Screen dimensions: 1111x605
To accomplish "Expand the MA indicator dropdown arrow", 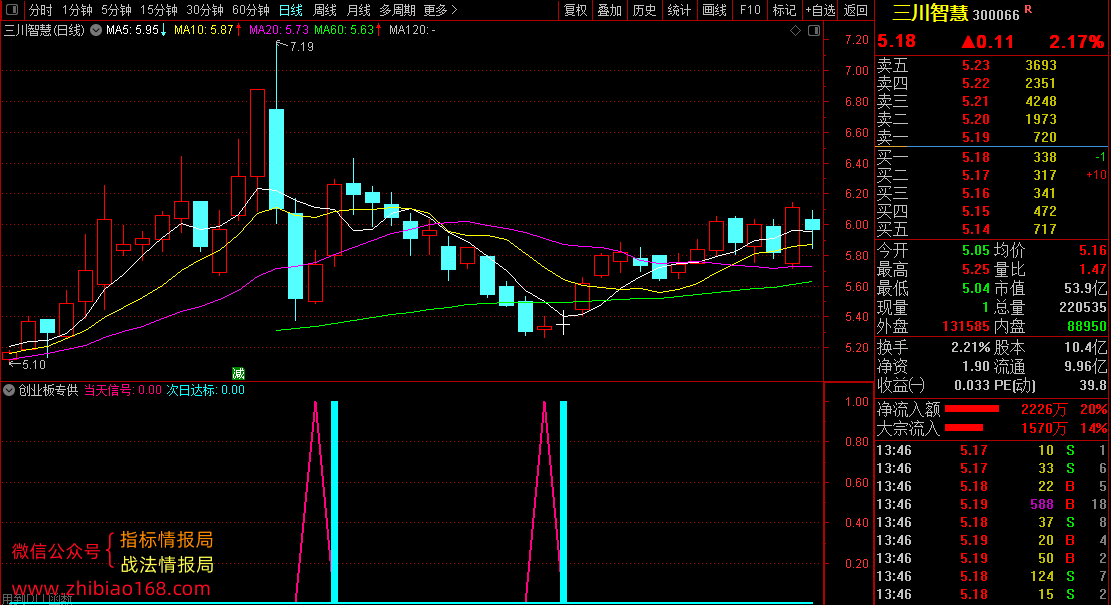I will pos(96,30).
